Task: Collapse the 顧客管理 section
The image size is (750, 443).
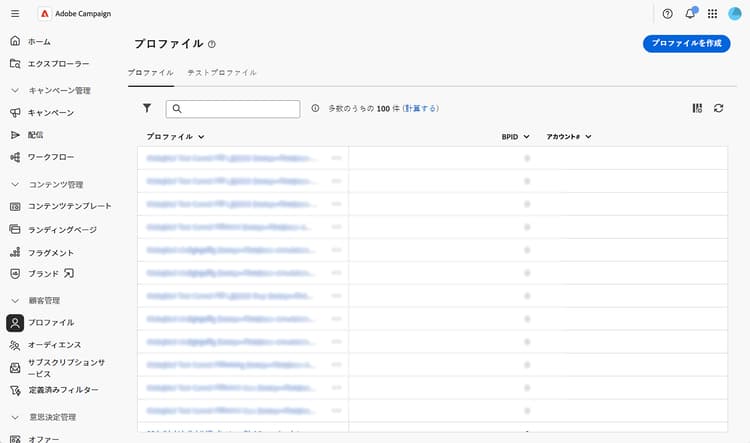Action: tap(15, 300)
